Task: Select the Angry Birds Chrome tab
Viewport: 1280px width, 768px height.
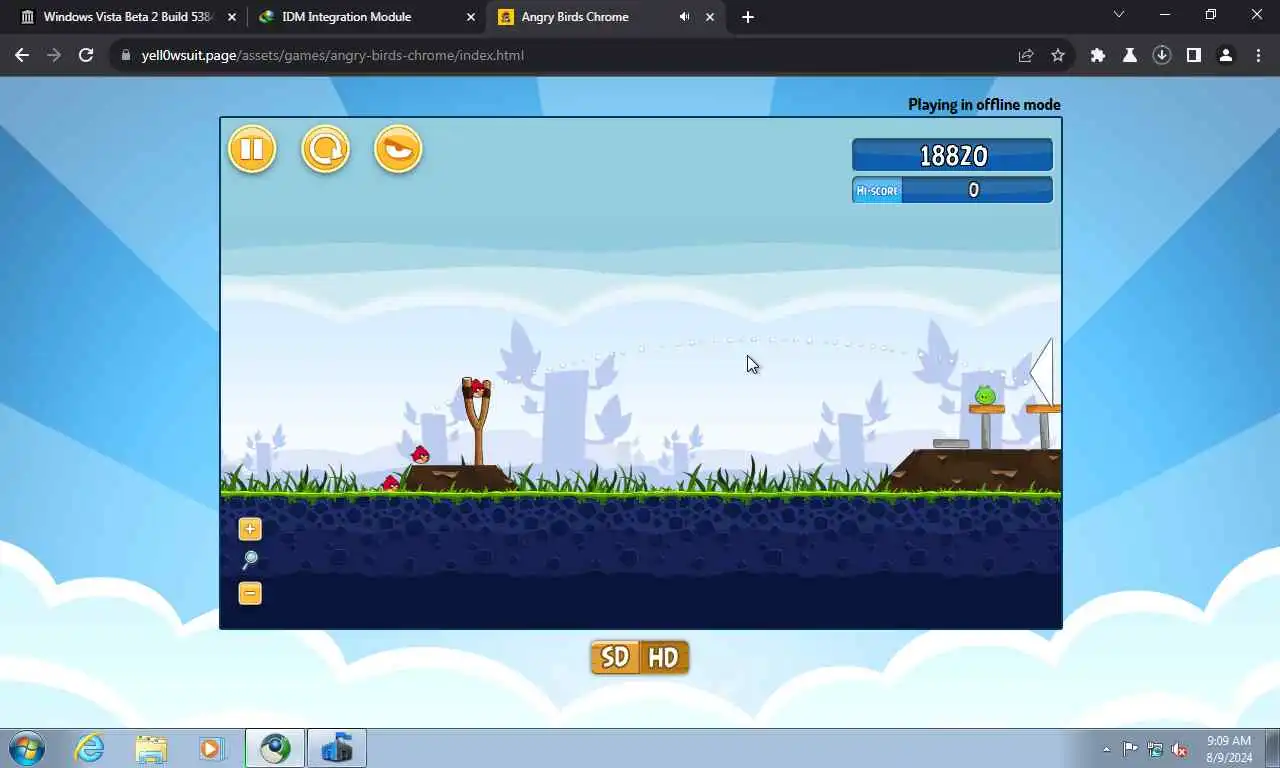Action: pyautogui.click(x=605, y=17)
